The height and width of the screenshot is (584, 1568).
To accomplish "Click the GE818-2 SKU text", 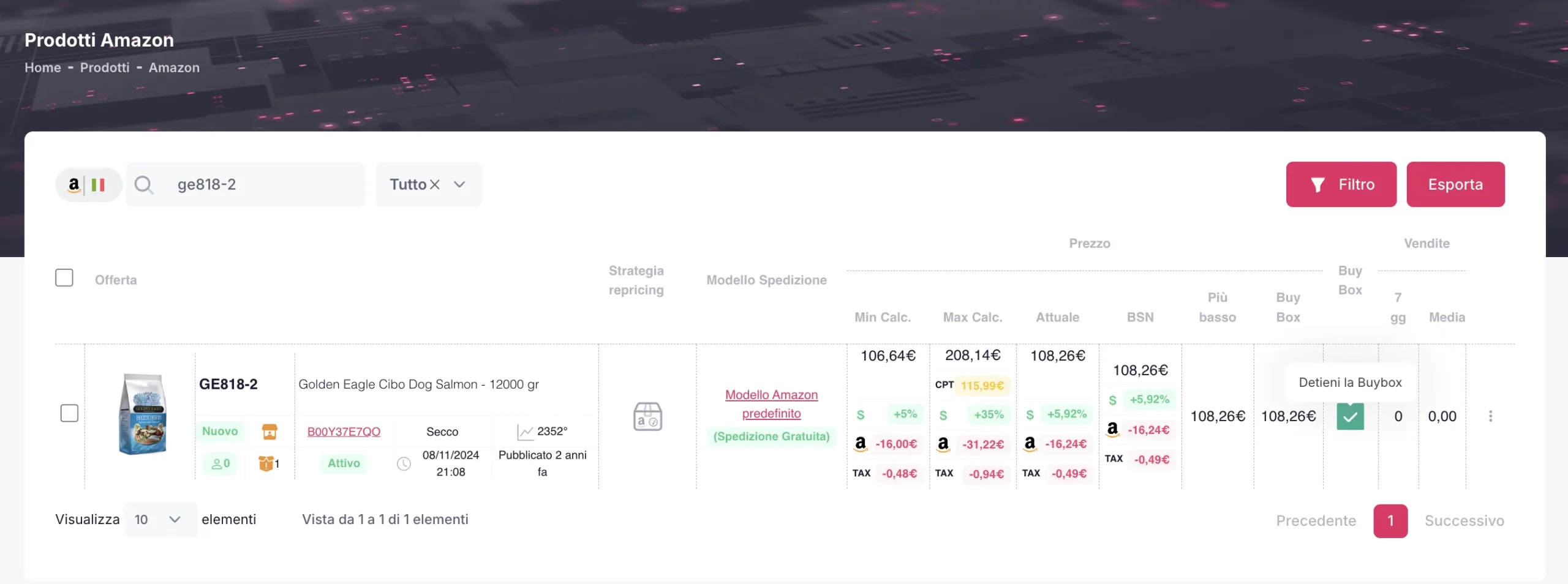I will pyautogui.click(x=228, y=384).
